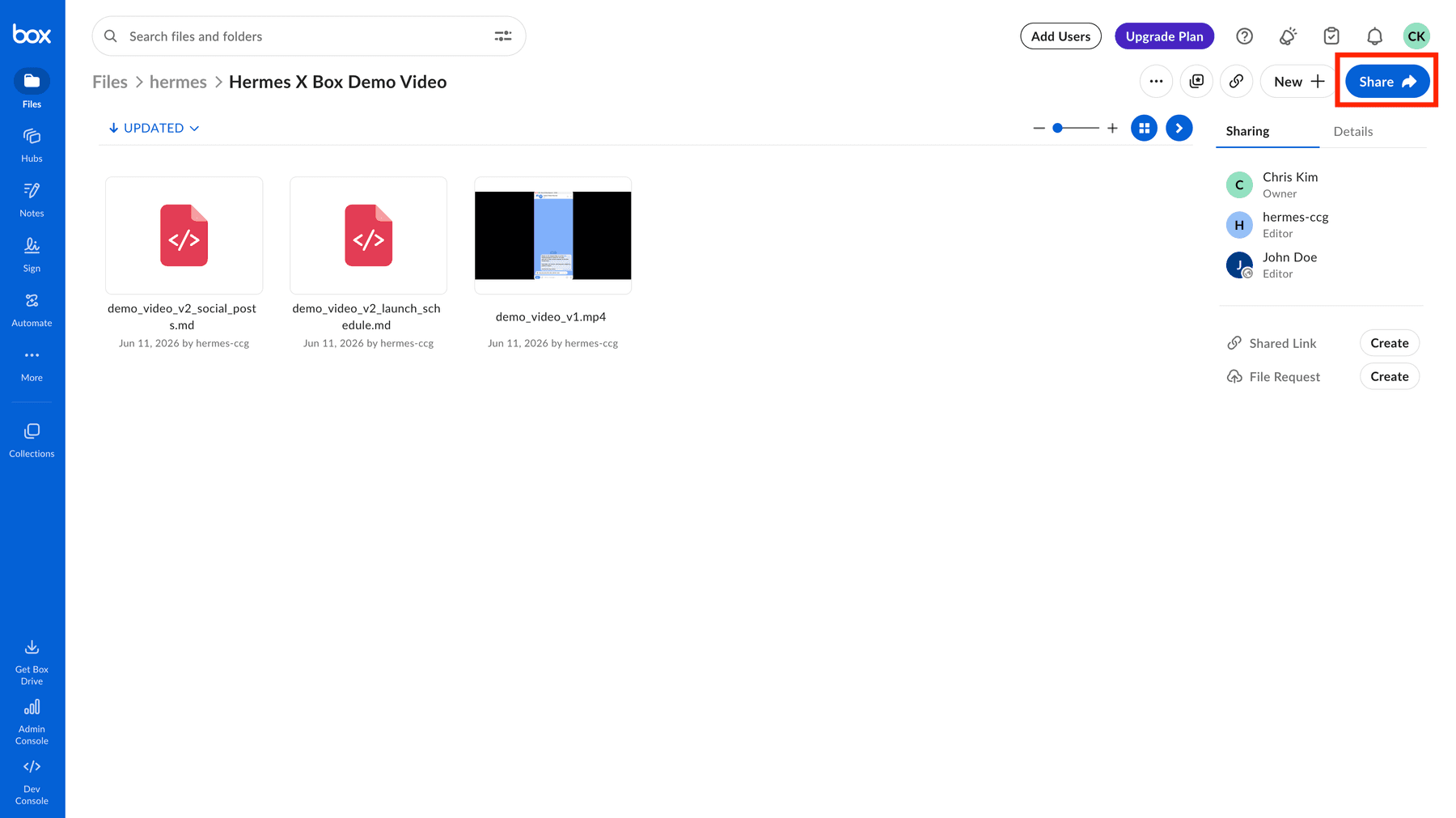
Task: Open the folder more options ellipsis
Action: coord(1156,82)
